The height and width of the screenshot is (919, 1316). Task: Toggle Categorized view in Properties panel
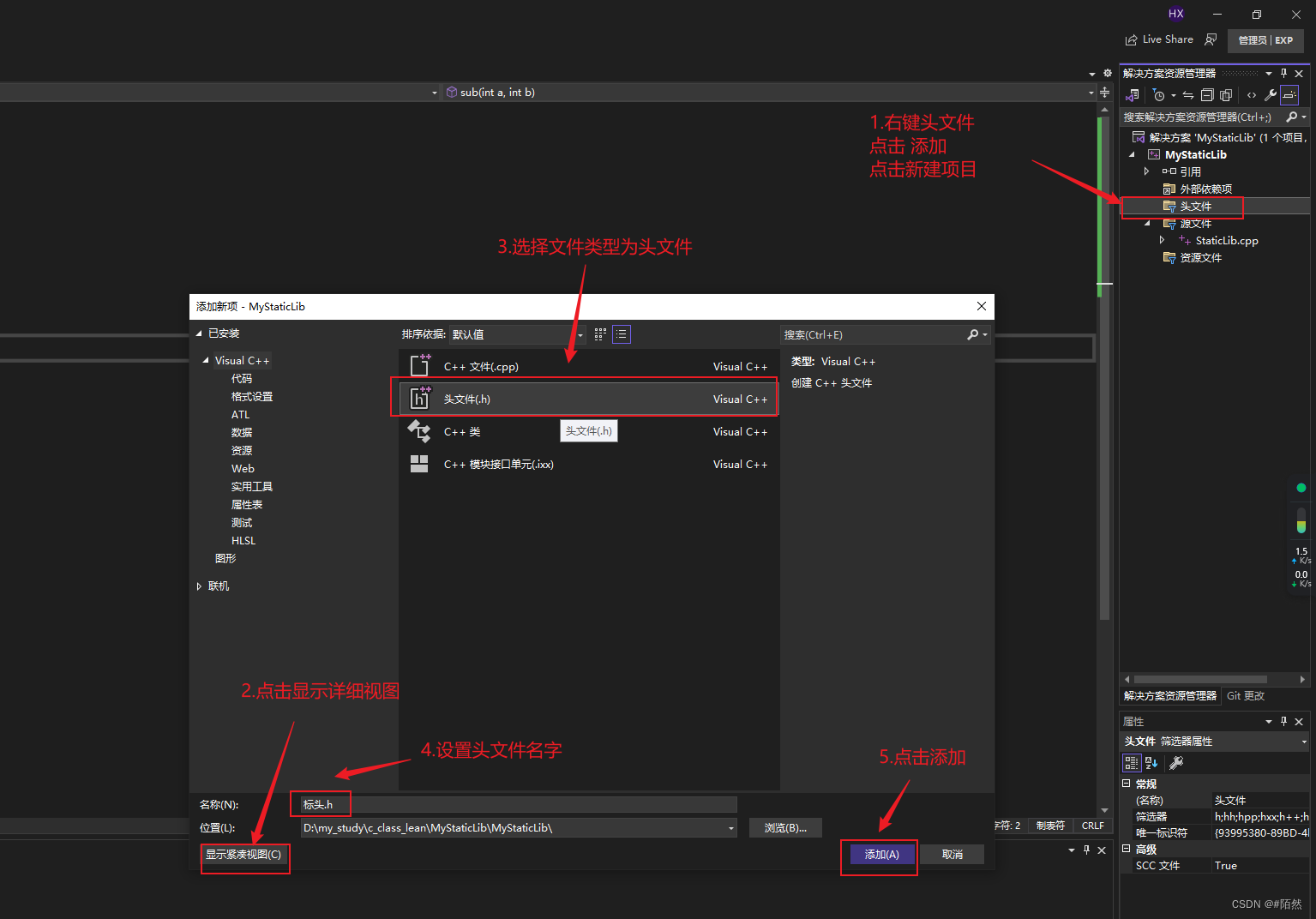[x=1132, y=763]
